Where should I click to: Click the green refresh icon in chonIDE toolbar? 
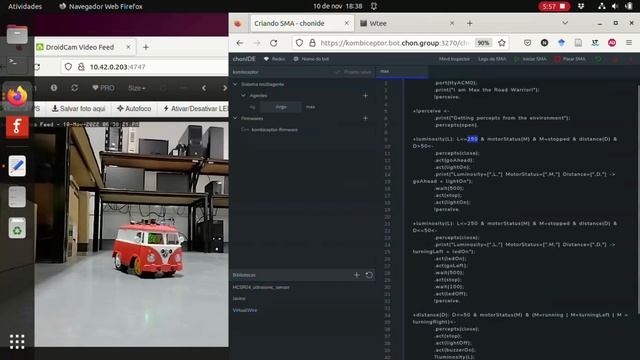pos(598,60)
